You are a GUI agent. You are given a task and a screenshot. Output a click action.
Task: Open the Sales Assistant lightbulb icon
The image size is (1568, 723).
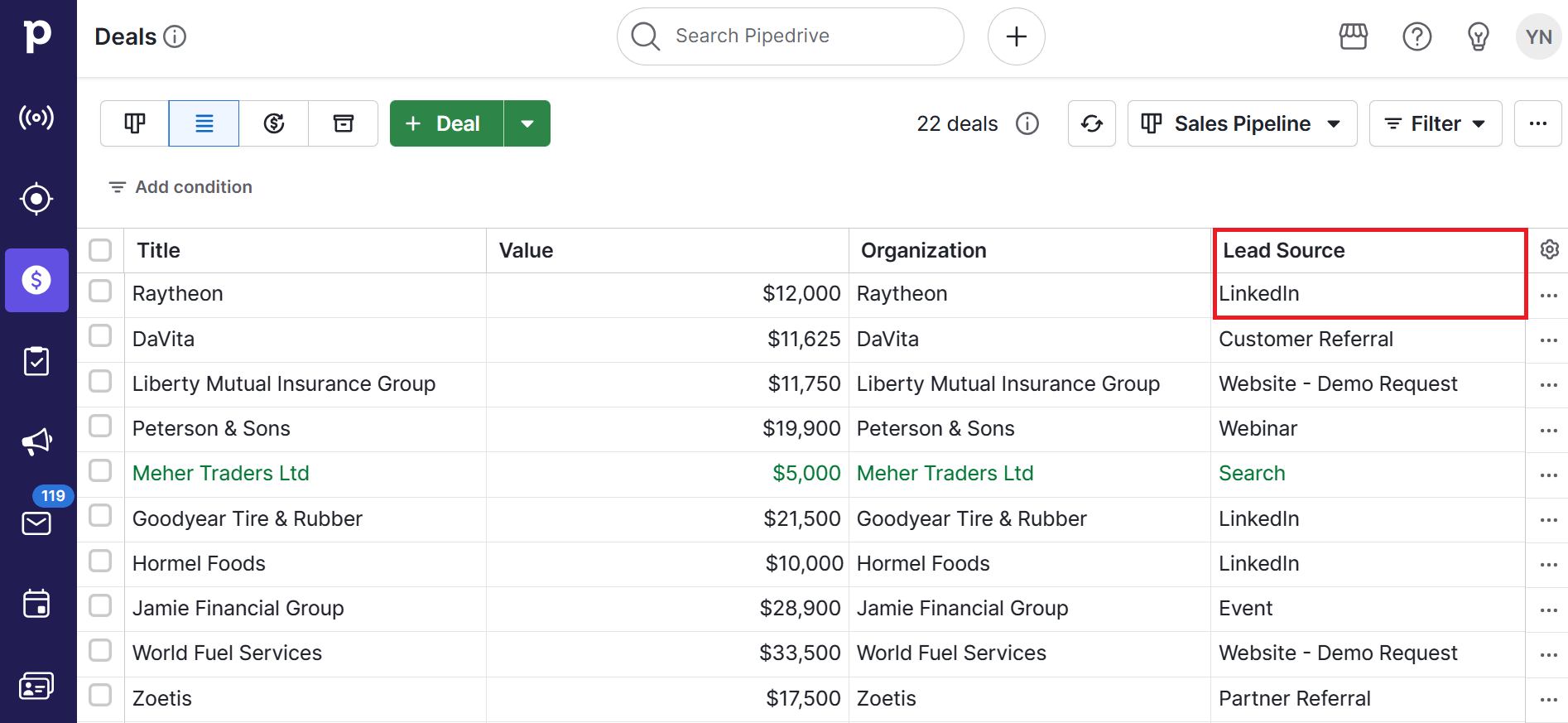click(x=1479, y=36)
